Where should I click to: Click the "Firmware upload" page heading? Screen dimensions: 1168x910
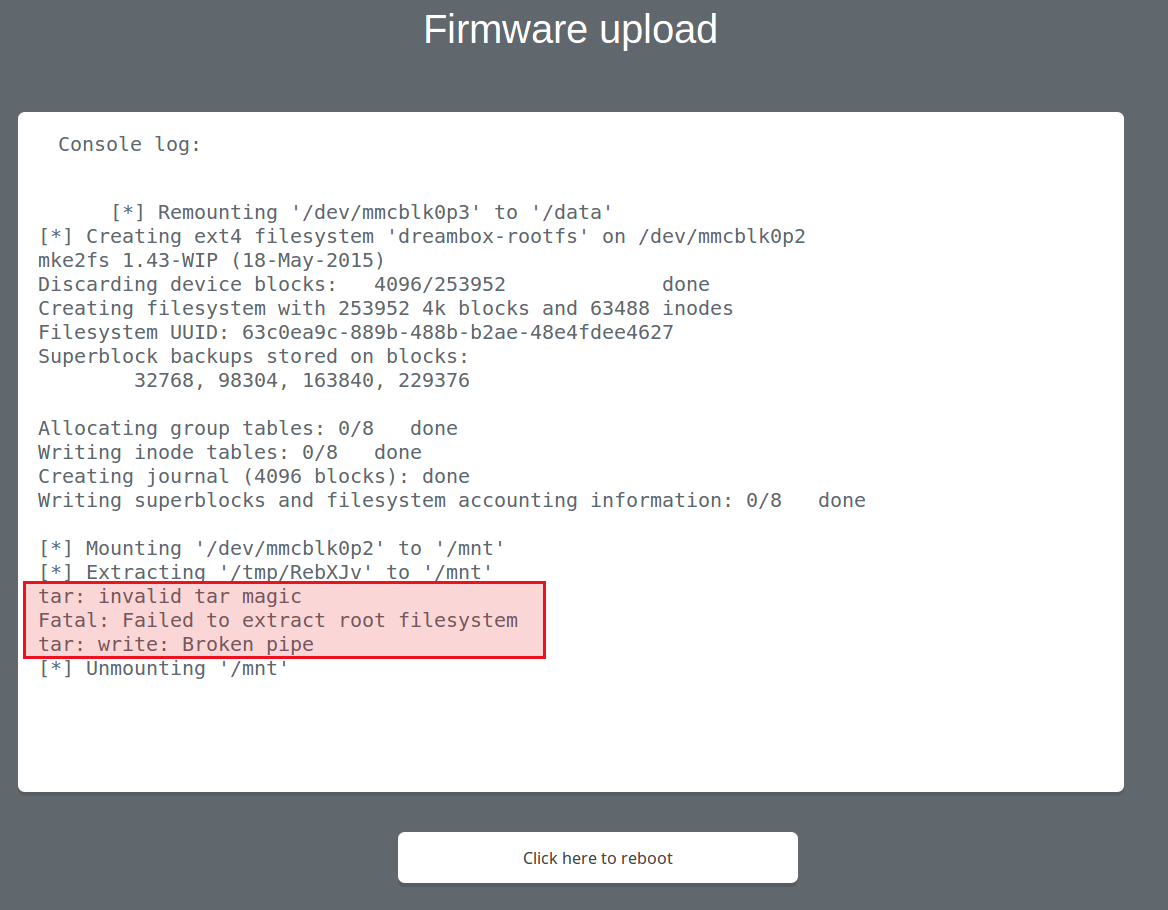[570, 30]
